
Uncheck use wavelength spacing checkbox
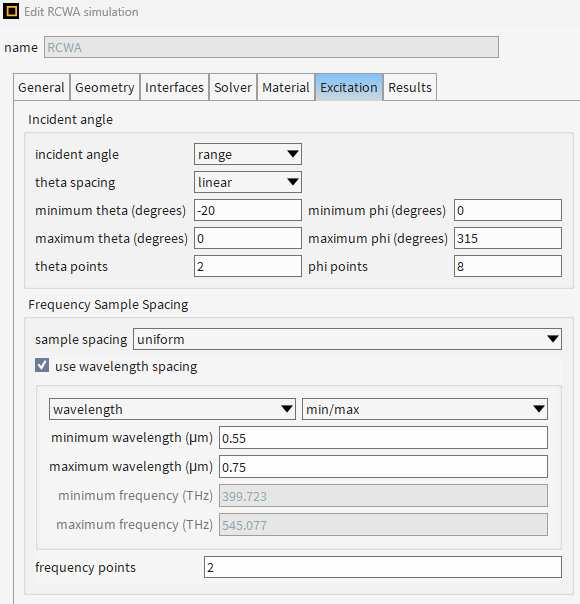42,365
